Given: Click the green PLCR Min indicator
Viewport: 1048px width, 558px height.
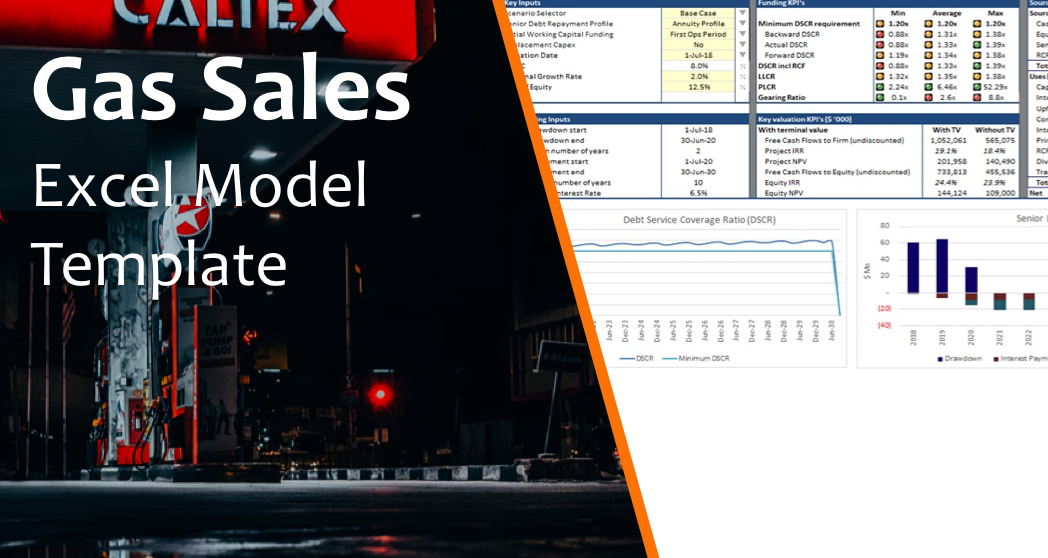Looking at the screenshot, I should point(880,87).
